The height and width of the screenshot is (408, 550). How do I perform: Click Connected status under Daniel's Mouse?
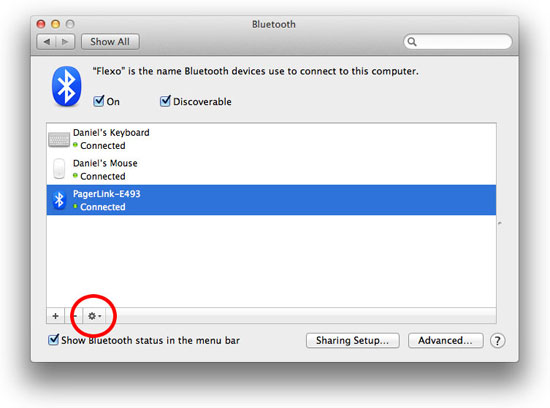102,176
